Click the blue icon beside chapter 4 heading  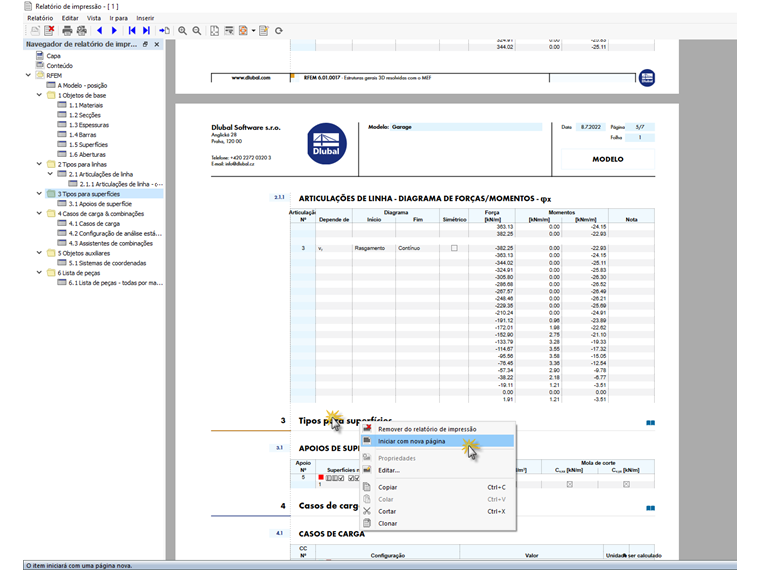[650, 508]
